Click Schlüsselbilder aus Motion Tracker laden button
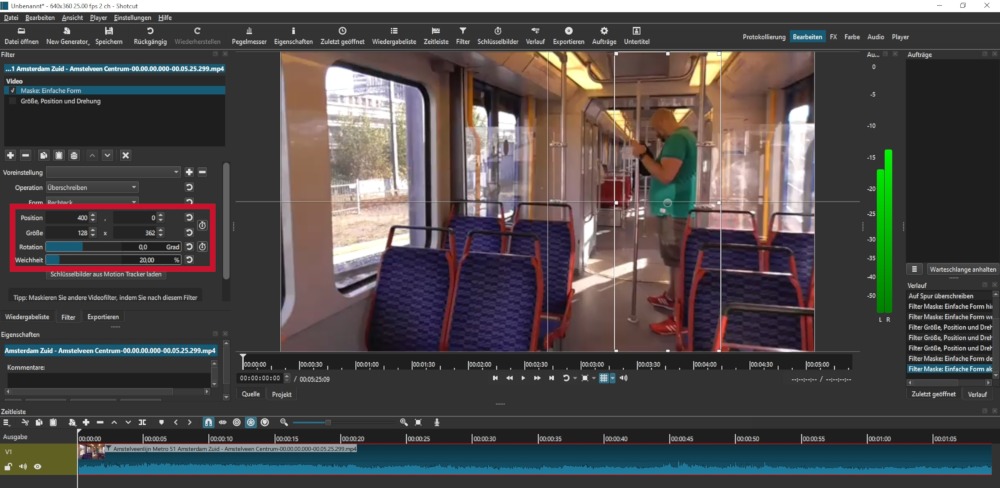 pos(105,274)
